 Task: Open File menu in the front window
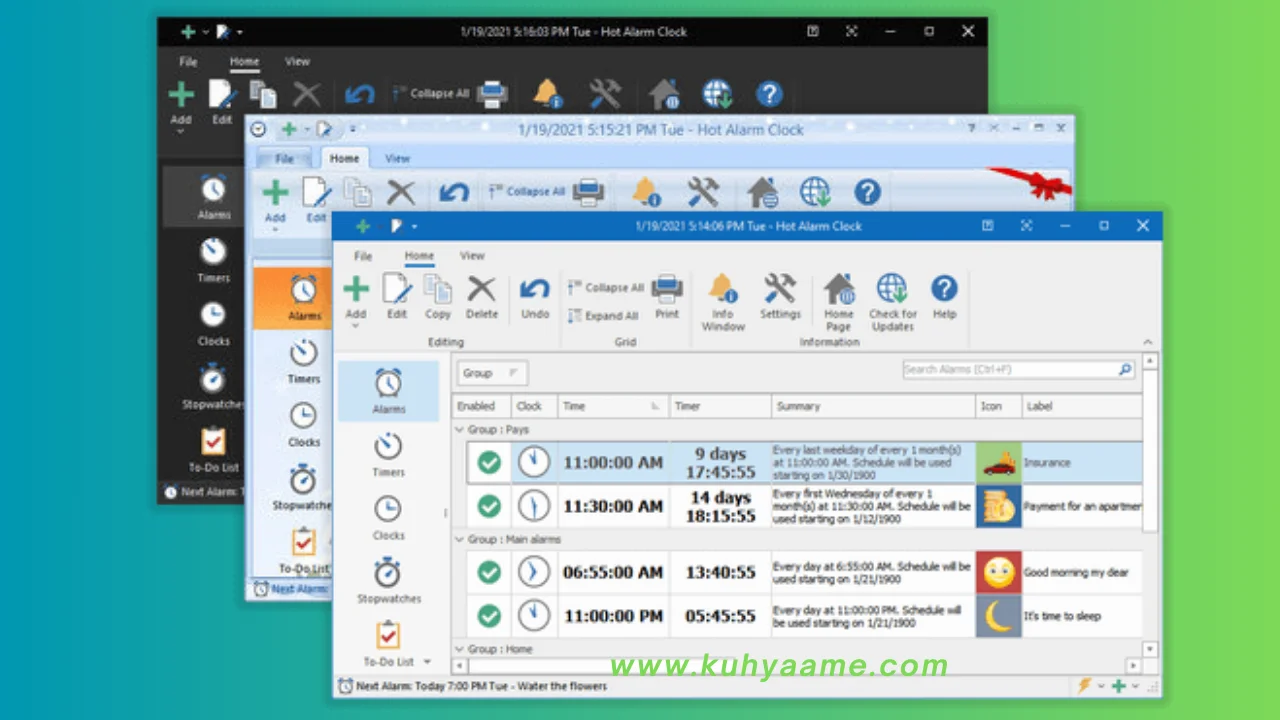click(x=363, y=256)
